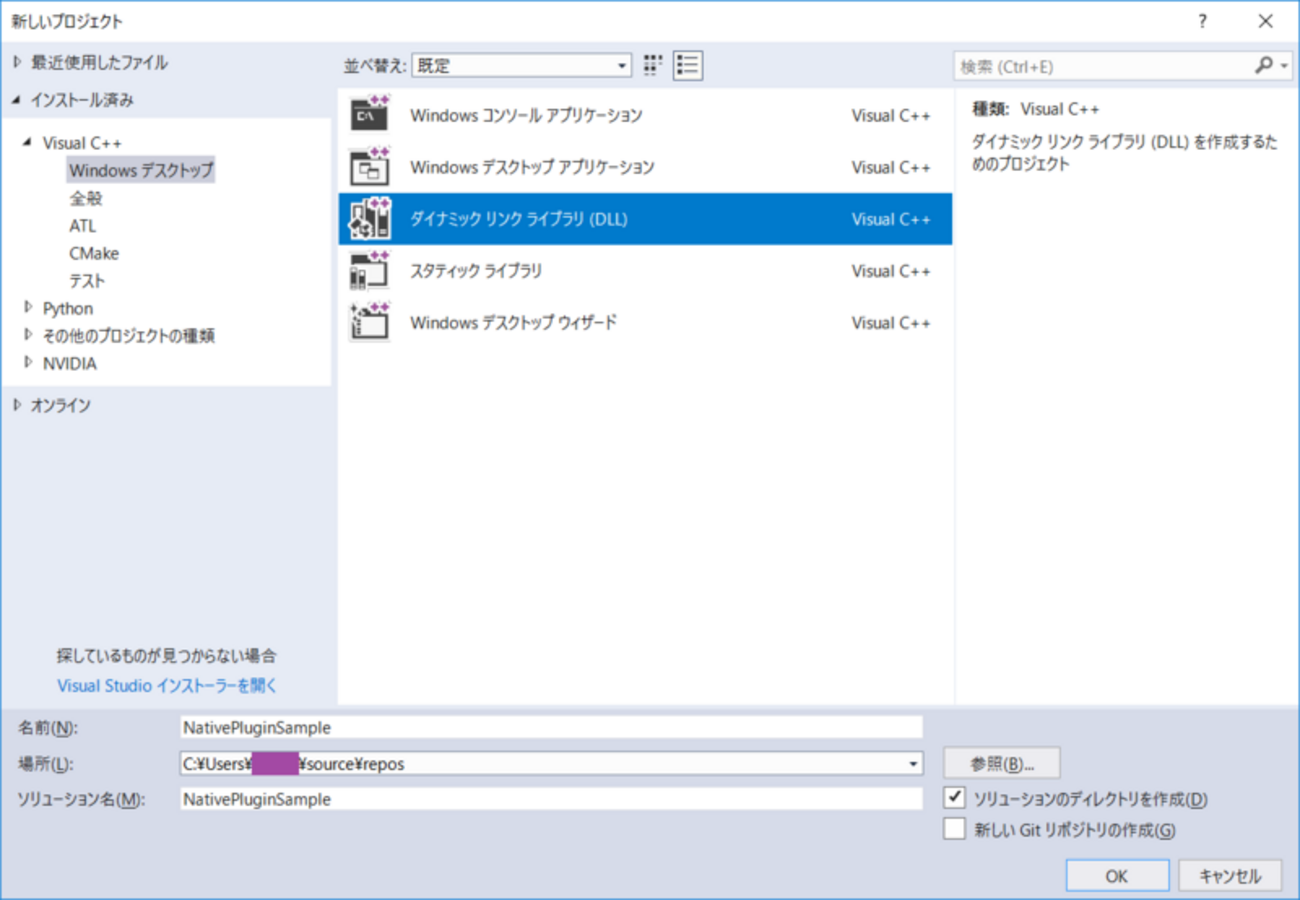
Task: Select the Windows コンソール アプリケーション template icon
Action: (369, 114)
